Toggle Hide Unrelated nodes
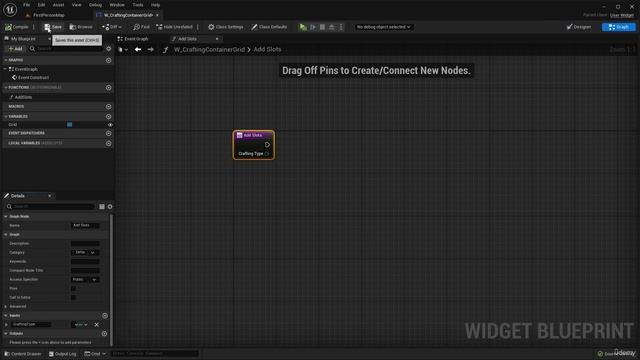The image size is (640, 360). point(174,27)
